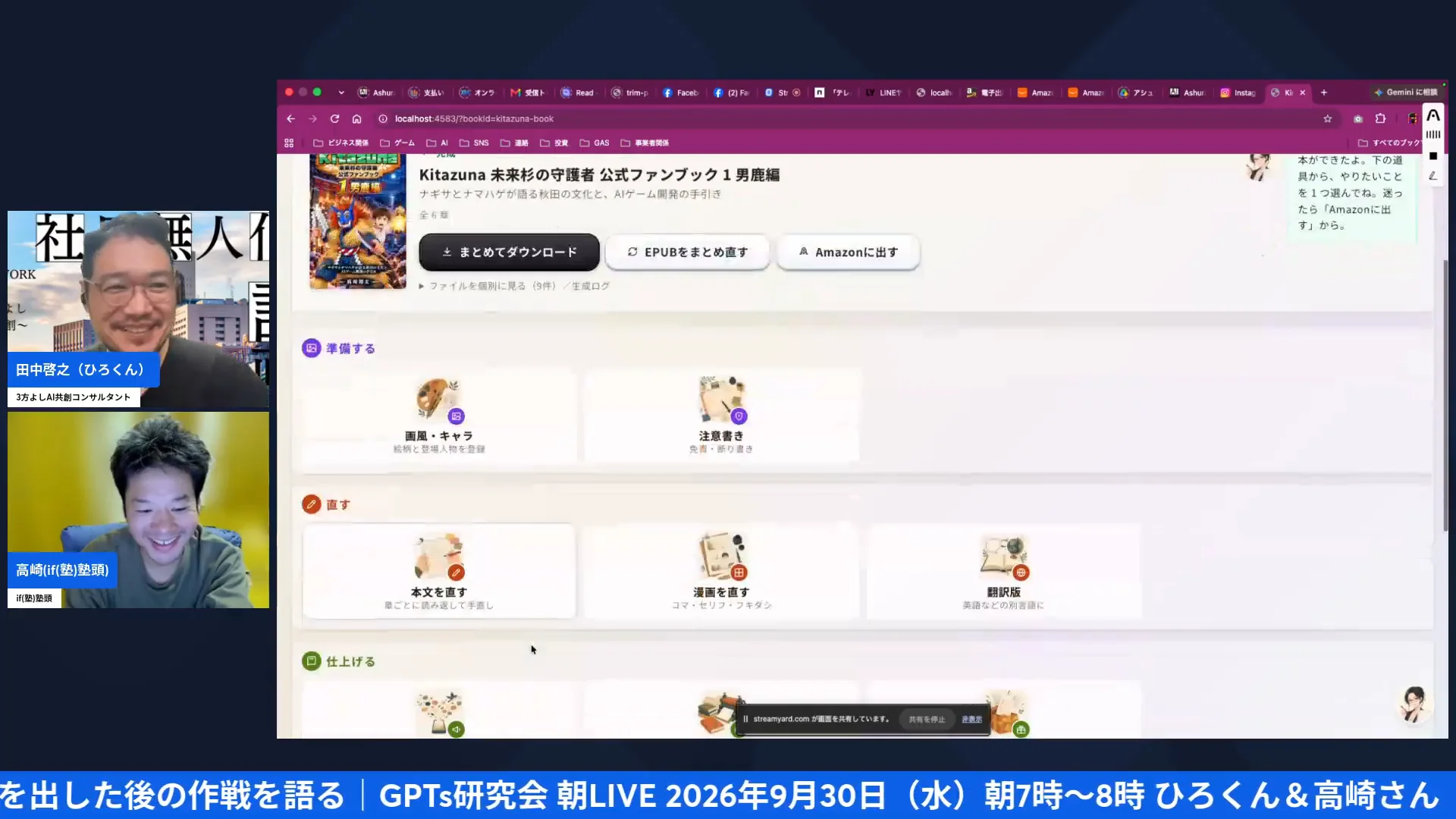This screenshot has height=819, width=1456.
Task: Go forward in browser history
Action: coord(312,119)
